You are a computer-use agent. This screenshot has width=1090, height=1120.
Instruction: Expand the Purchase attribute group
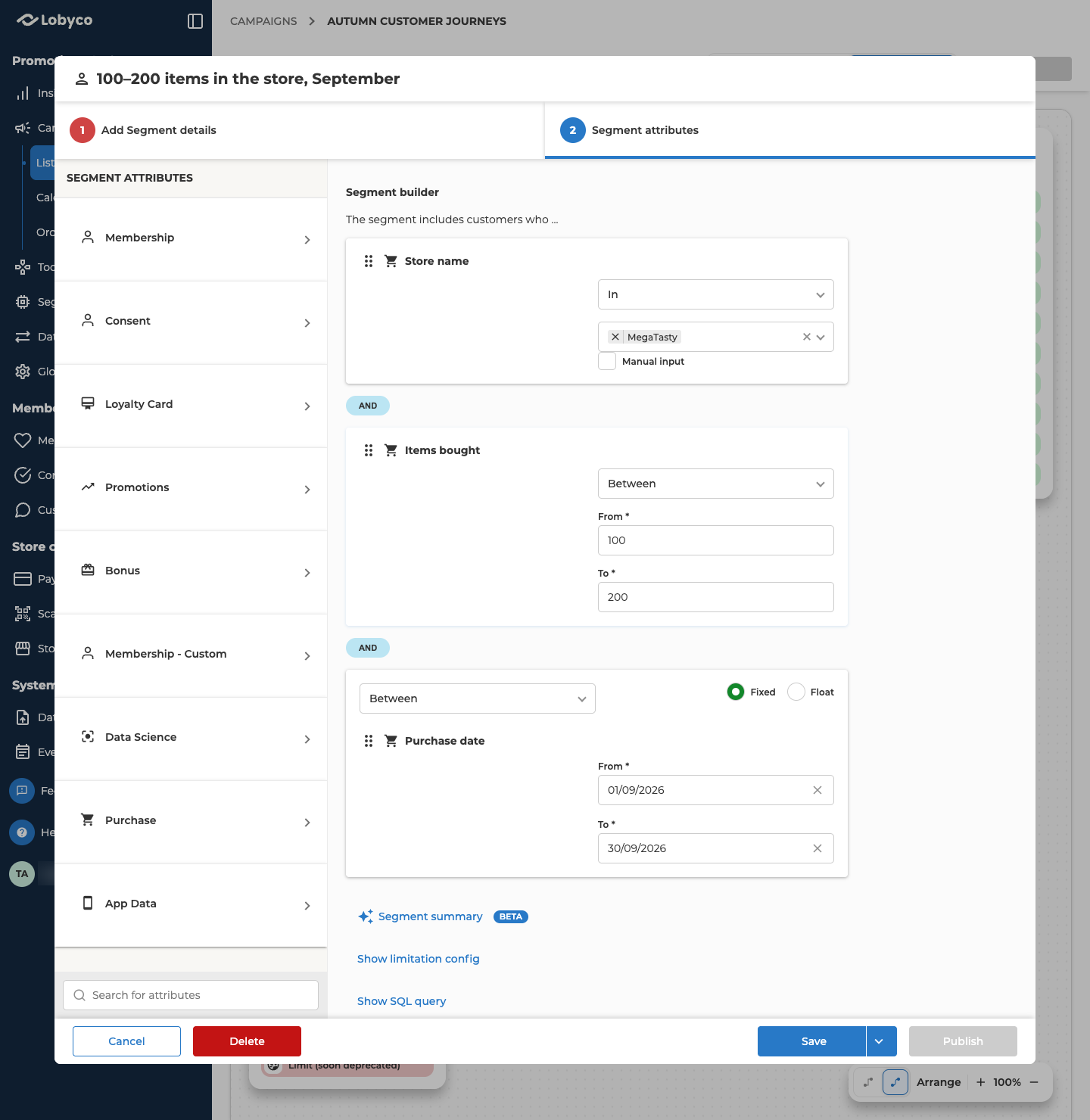coord(191,822)
